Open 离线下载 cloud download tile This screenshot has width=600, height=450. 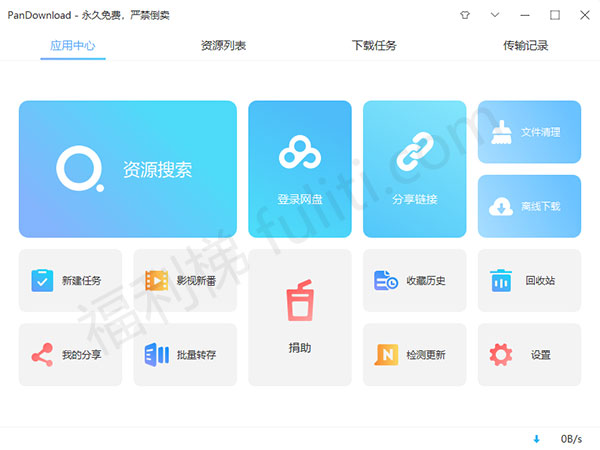(x=529, y=206)
